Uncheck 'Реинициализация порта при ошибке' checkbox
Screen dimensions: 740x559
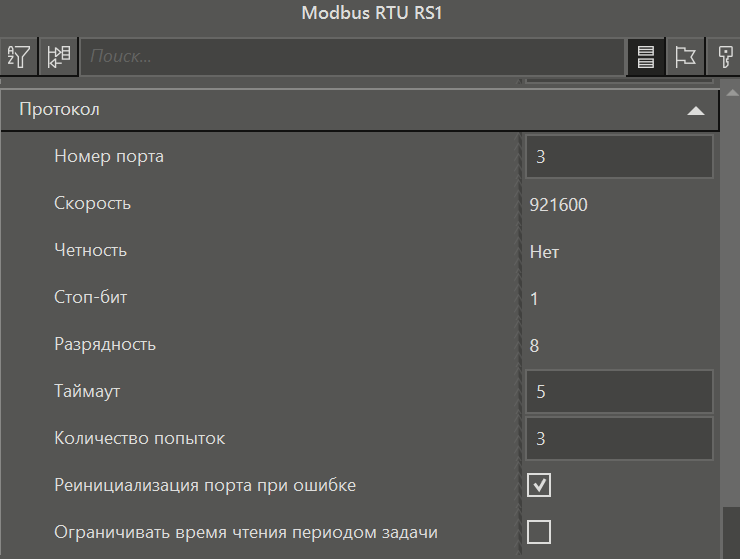[539, 485]
